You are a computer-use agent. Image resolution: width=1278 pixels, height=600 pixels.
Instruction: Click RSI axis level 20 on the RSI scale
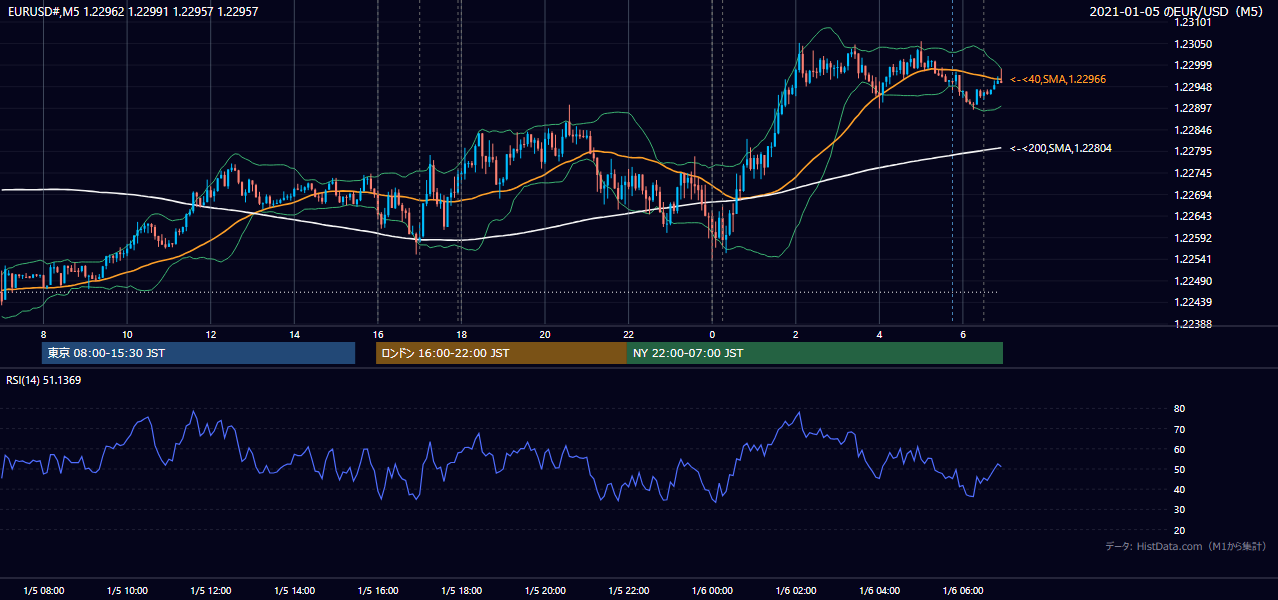pyautogui.click(x=1180, y=530)
